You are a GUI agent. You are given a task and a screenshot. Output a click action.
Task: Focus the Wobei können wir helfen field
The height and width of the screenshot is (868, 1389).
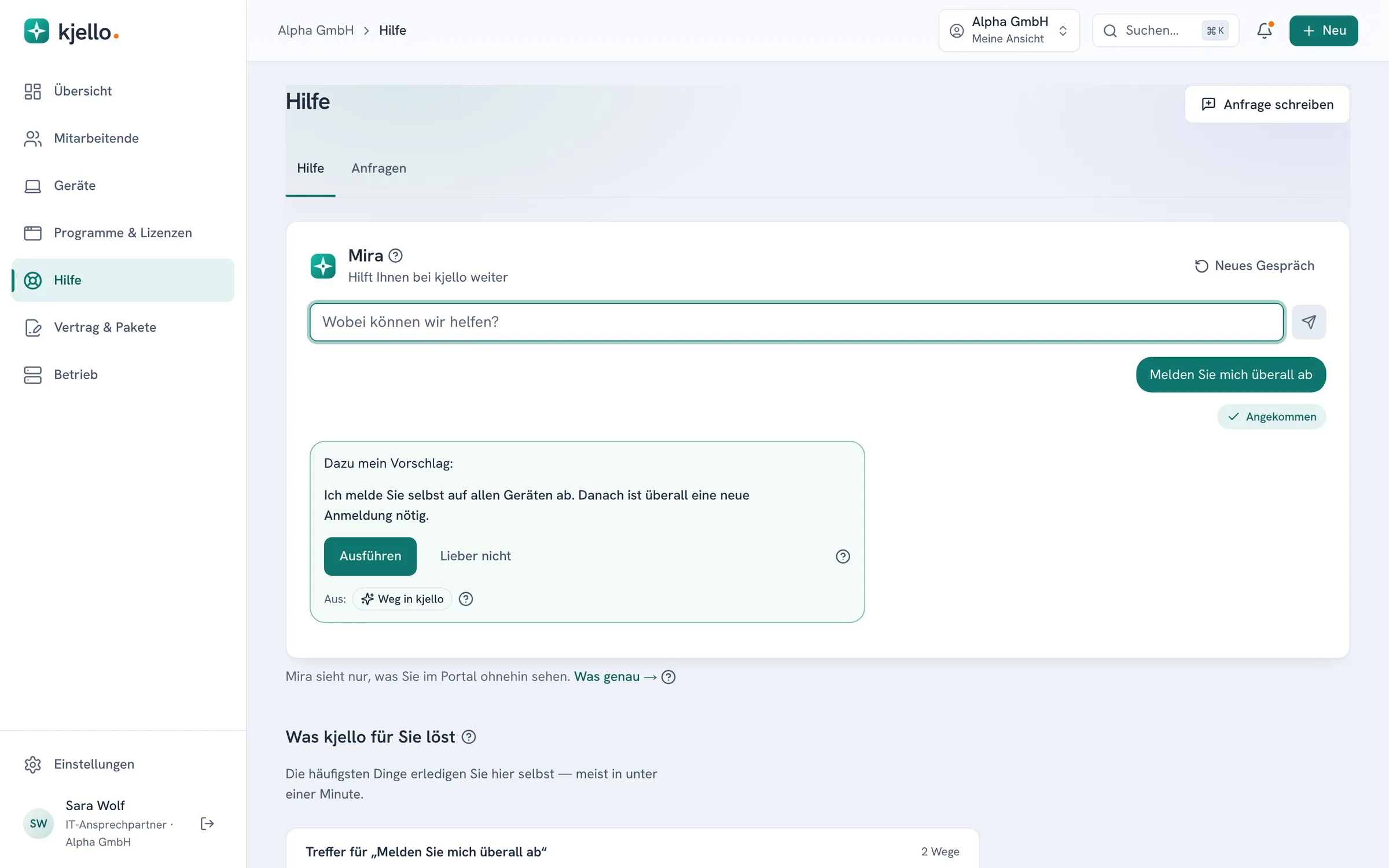[x=796, y=322]
